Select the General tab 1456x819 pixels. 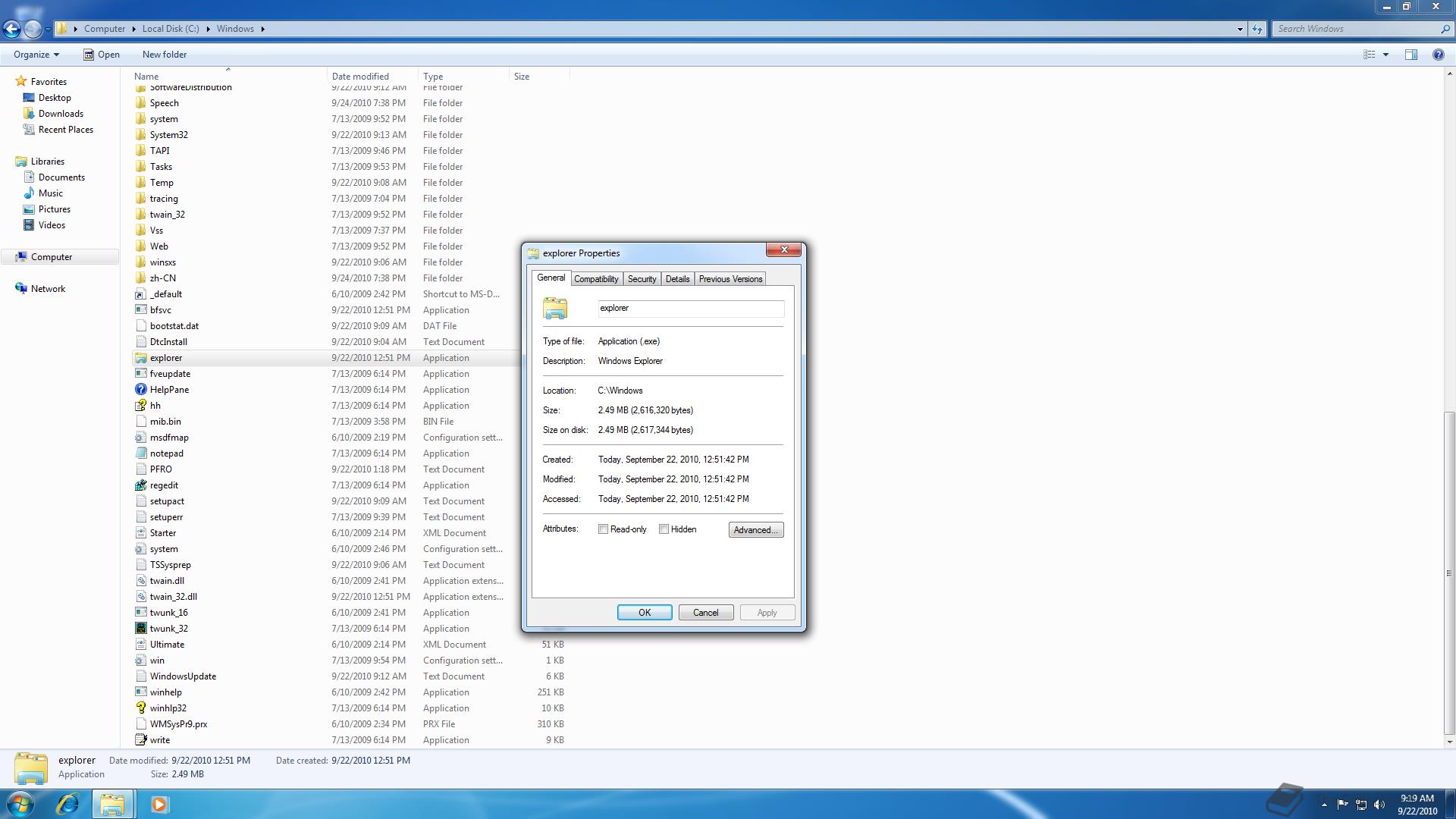coord(551,278)
